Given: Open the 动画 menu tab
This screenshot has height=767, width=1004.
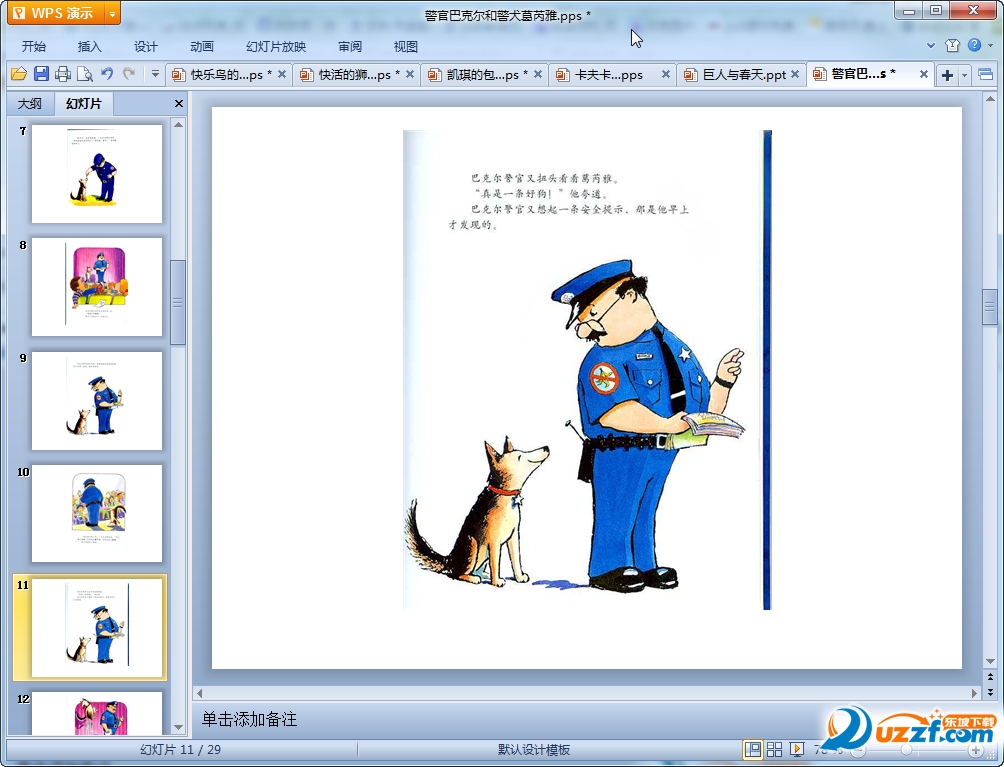Looking at the screenshot, I should (x=202, y=46).
